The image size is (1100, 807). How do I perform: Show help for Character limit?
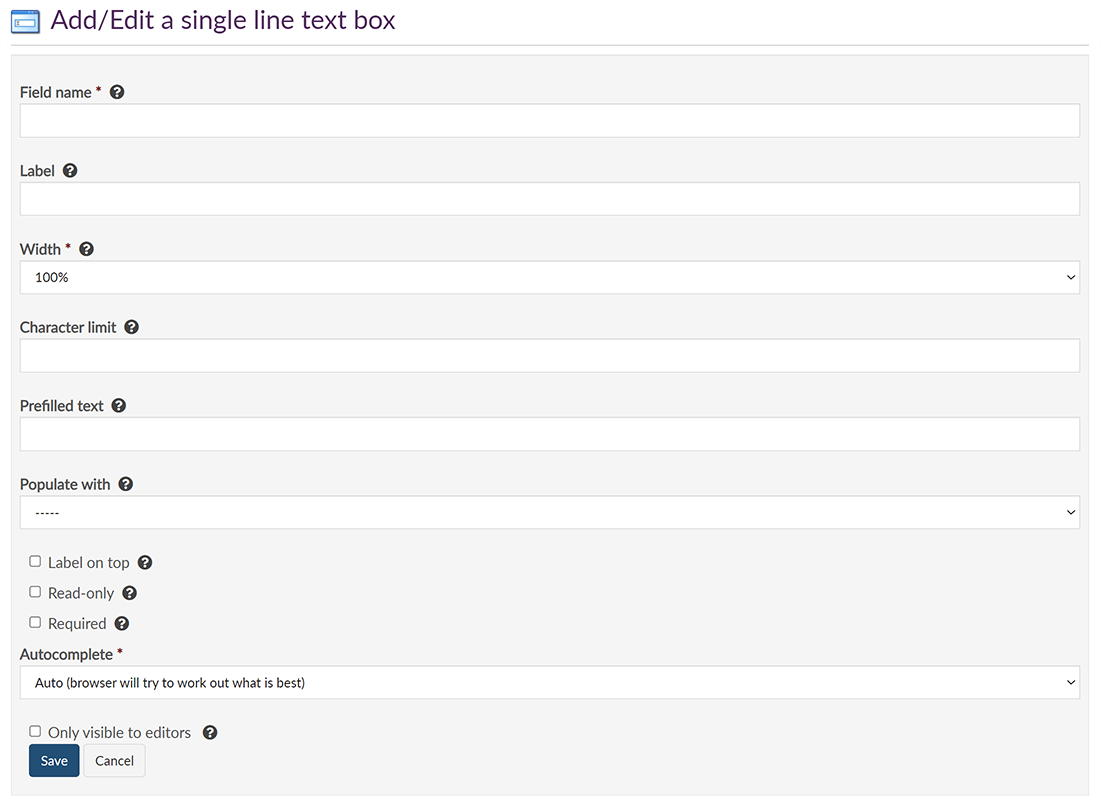click(132, 327)
